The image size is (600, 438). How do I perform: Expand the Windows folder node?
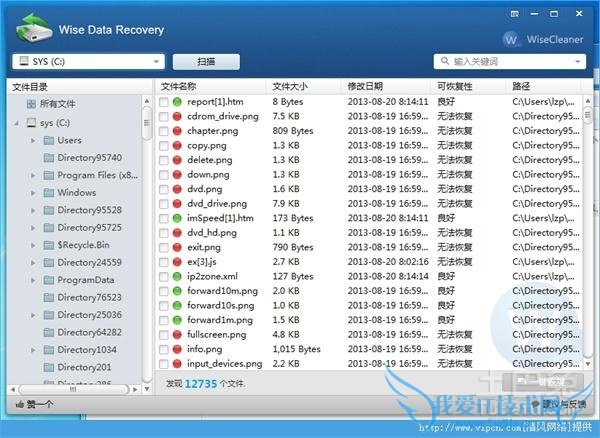click(x=33, y=193)
